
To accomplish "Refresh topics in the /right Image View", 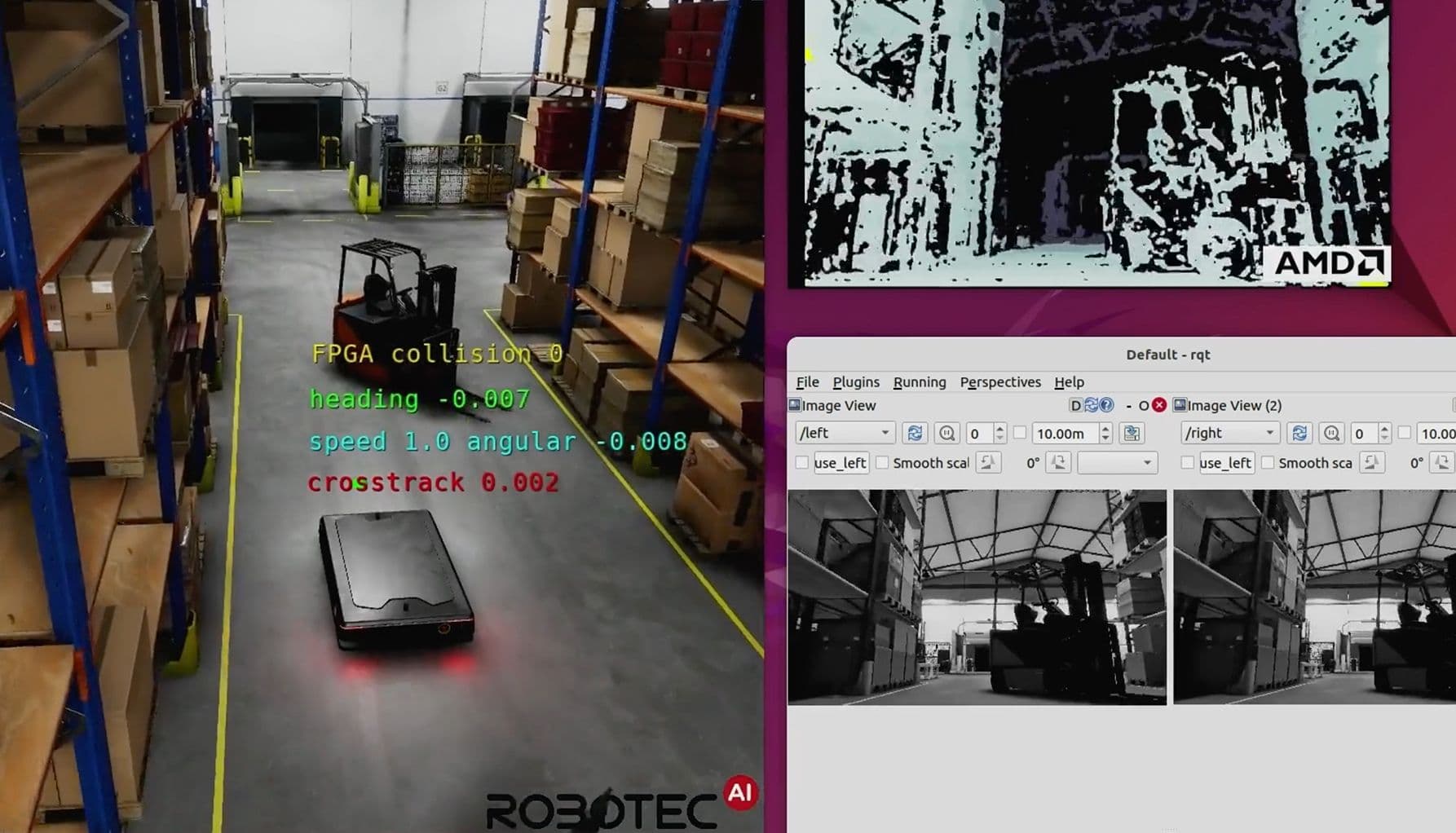I will [1299, 434].
